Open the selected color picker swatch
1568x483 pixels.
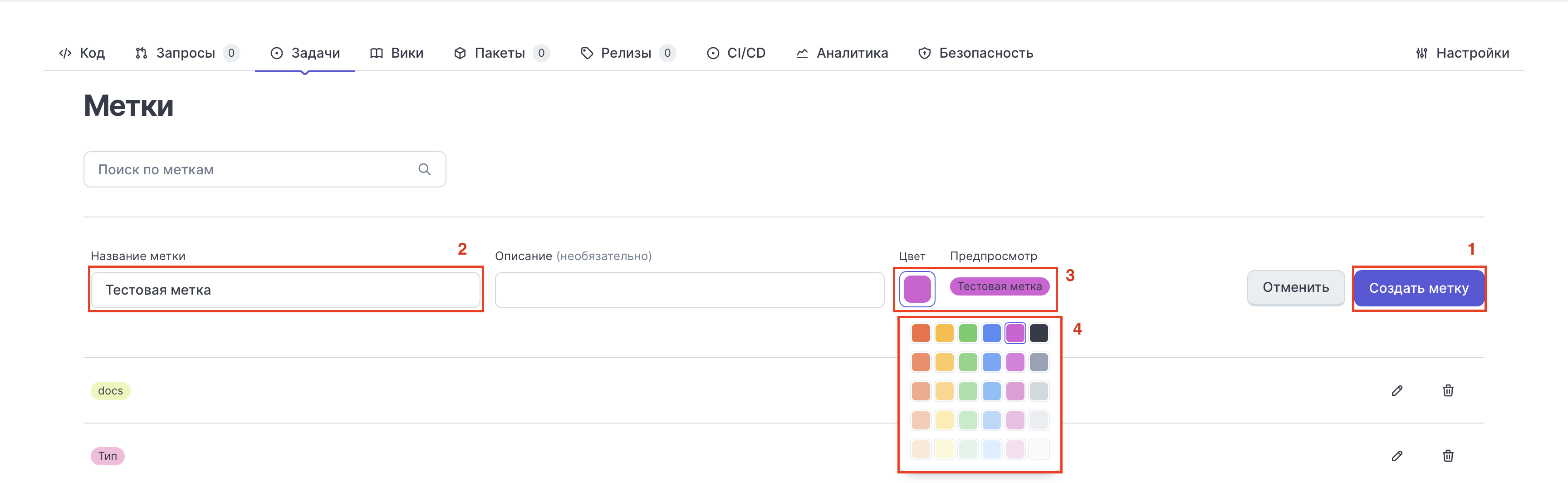[x=916, y=289]
